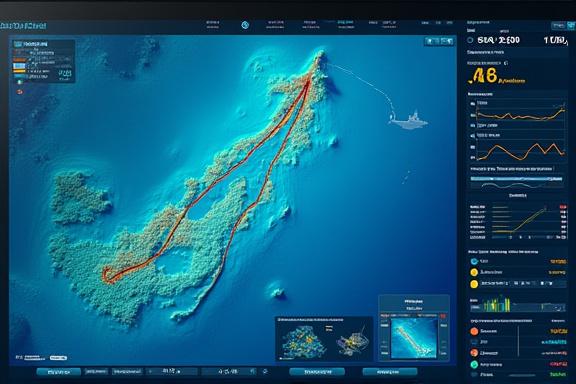The image size is (576, 384).
Task: Click the horizontal cyan slider bar under the line charts
Action: tap(516, 179)
